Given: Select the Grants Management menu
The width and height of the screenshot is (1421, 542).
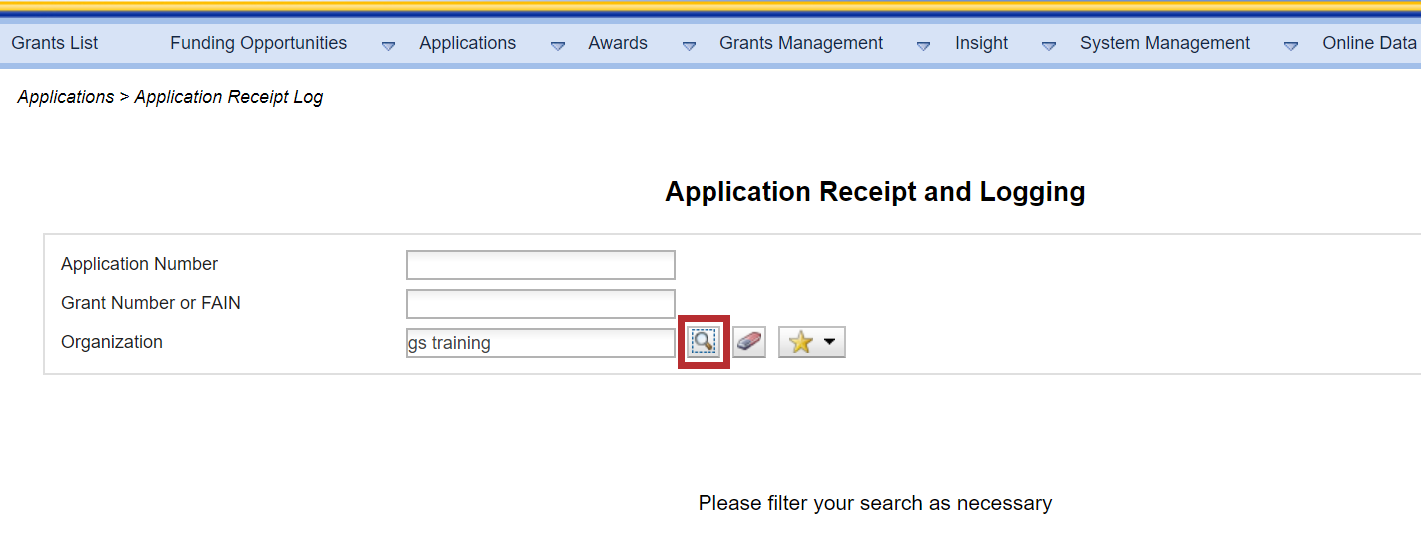Looking at the screenshot, I should point(800,43).
